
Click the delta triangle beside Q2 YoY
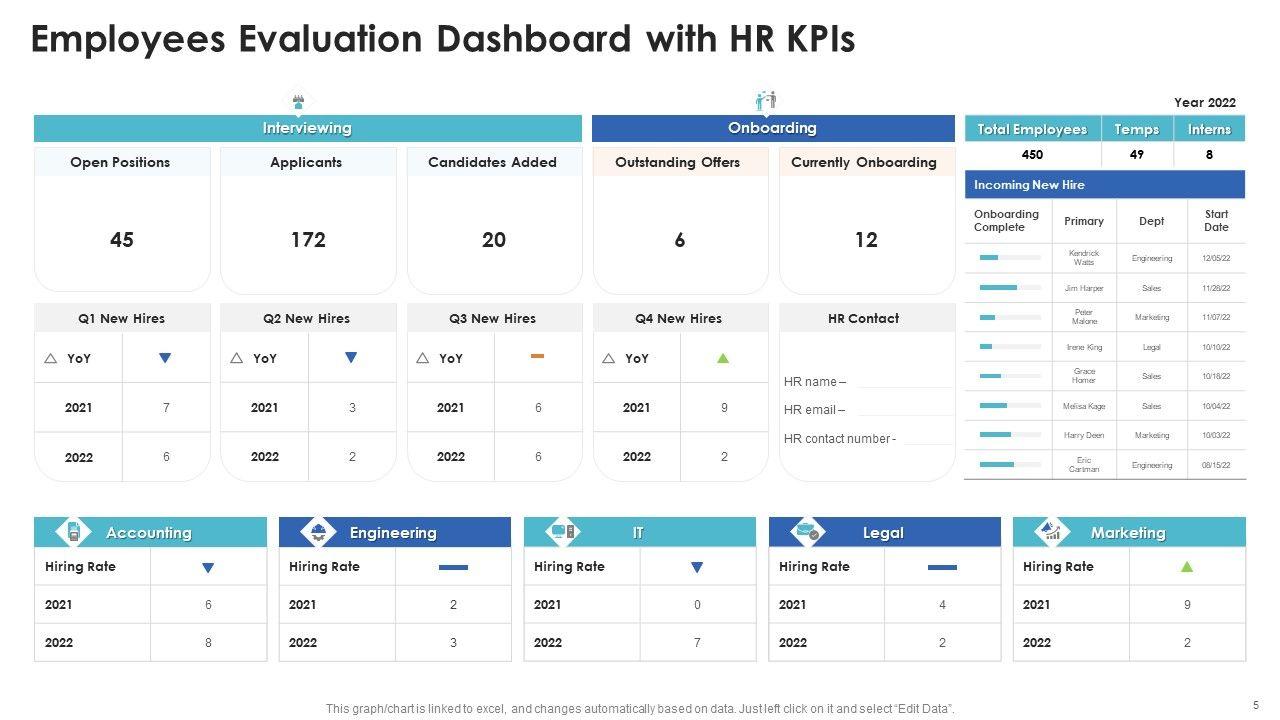pyautogui.click(x=237, y=358)
